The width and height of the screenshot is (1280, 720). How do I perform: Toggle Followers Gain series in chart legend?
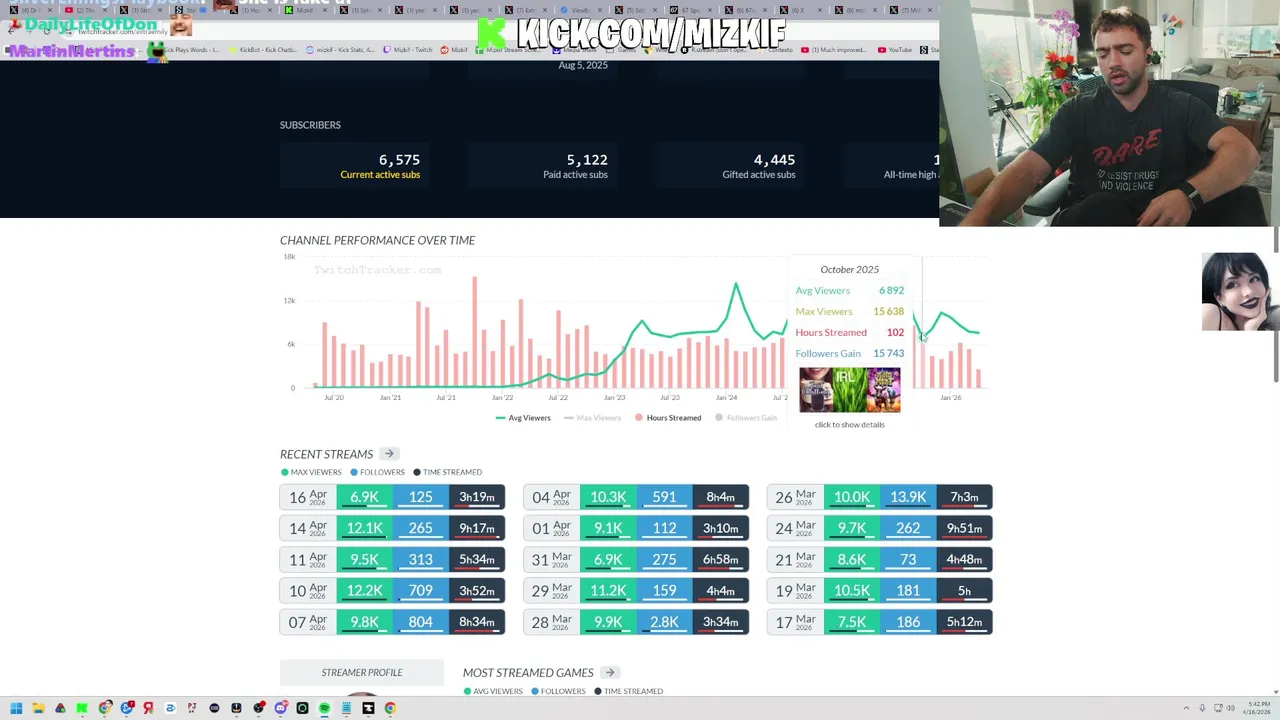click(746, 417)
